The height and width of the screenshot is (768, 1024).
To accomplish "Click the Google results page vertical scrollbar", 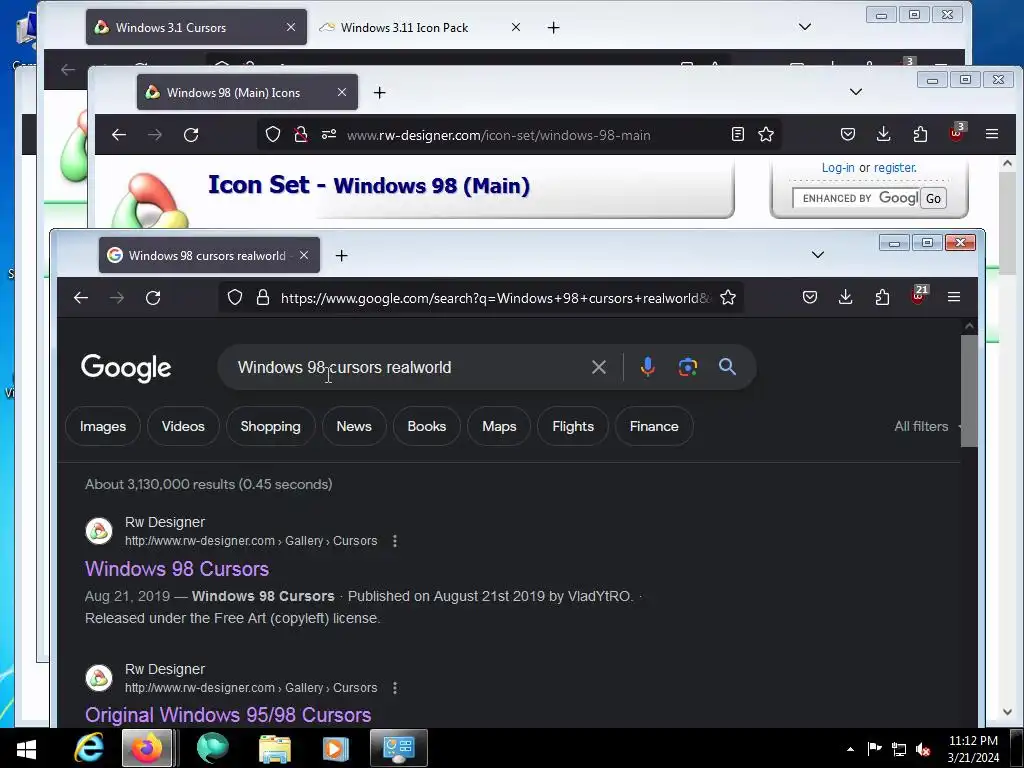I will tap(969, 392).
